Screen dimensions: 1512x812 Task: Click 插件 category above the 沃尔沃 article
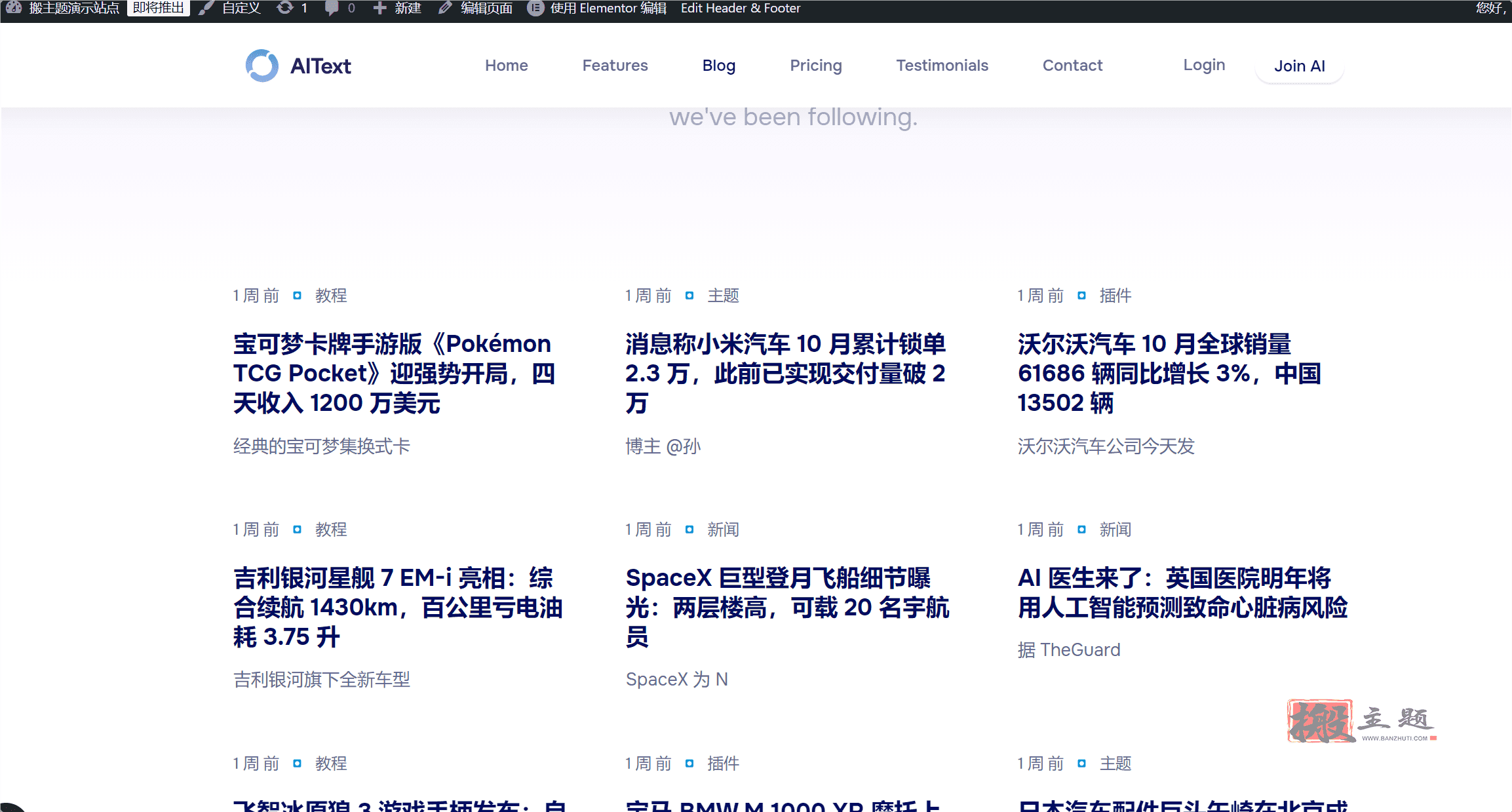coord(1115,296)
